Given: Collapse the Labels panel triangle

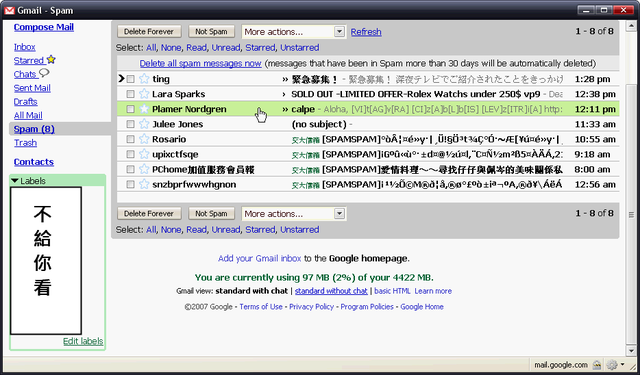Looking at the screenshot, I should tap(15, 181).
